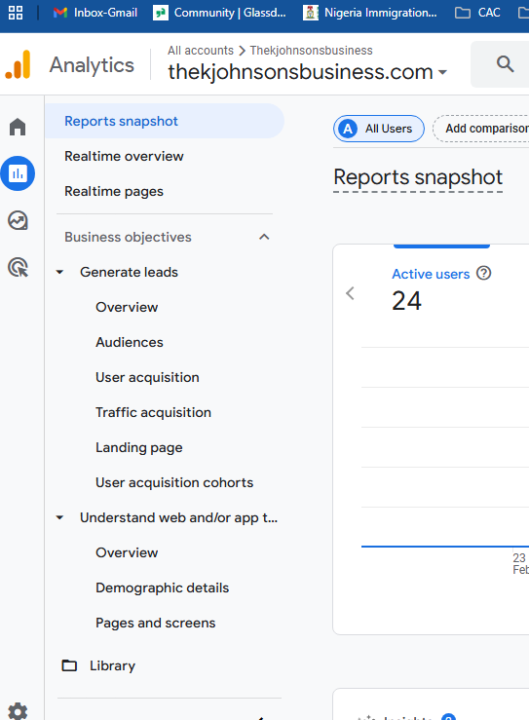Select the Active users metric tab

431,274
